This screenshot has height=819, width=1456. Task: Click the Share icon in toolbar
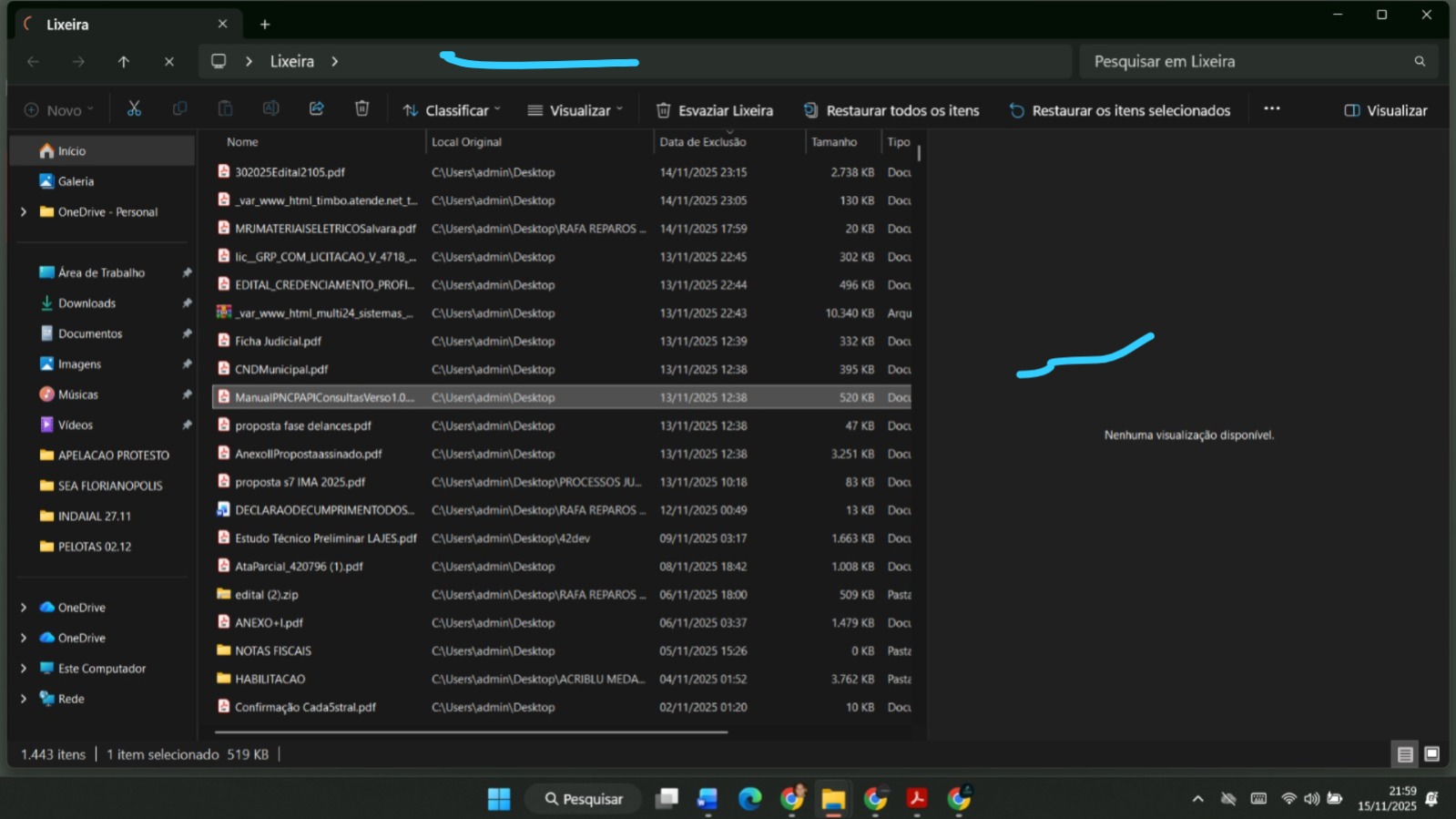pyautogui.click(x=316, y=109)
